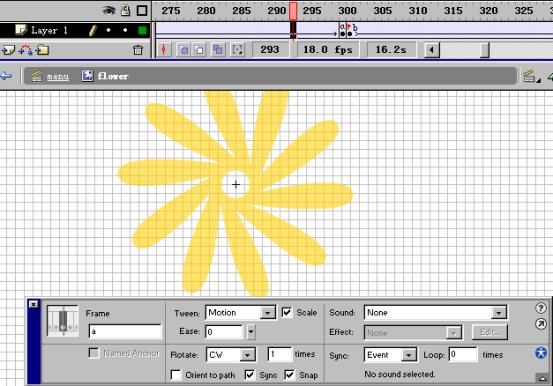553x386 pixels.
Task: Click the red playhead at frame 293
Action: click(293, 11)
